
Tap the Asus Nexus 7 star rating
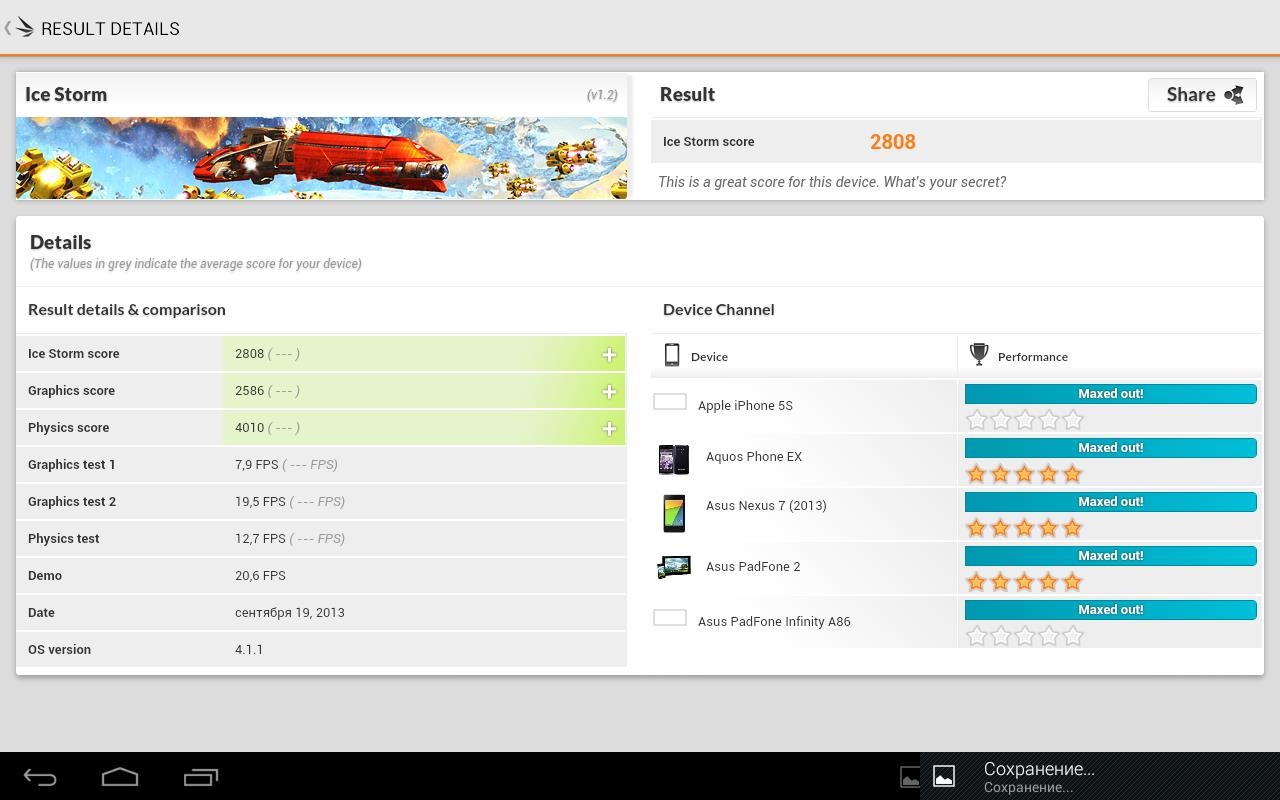coord(1024,527)
